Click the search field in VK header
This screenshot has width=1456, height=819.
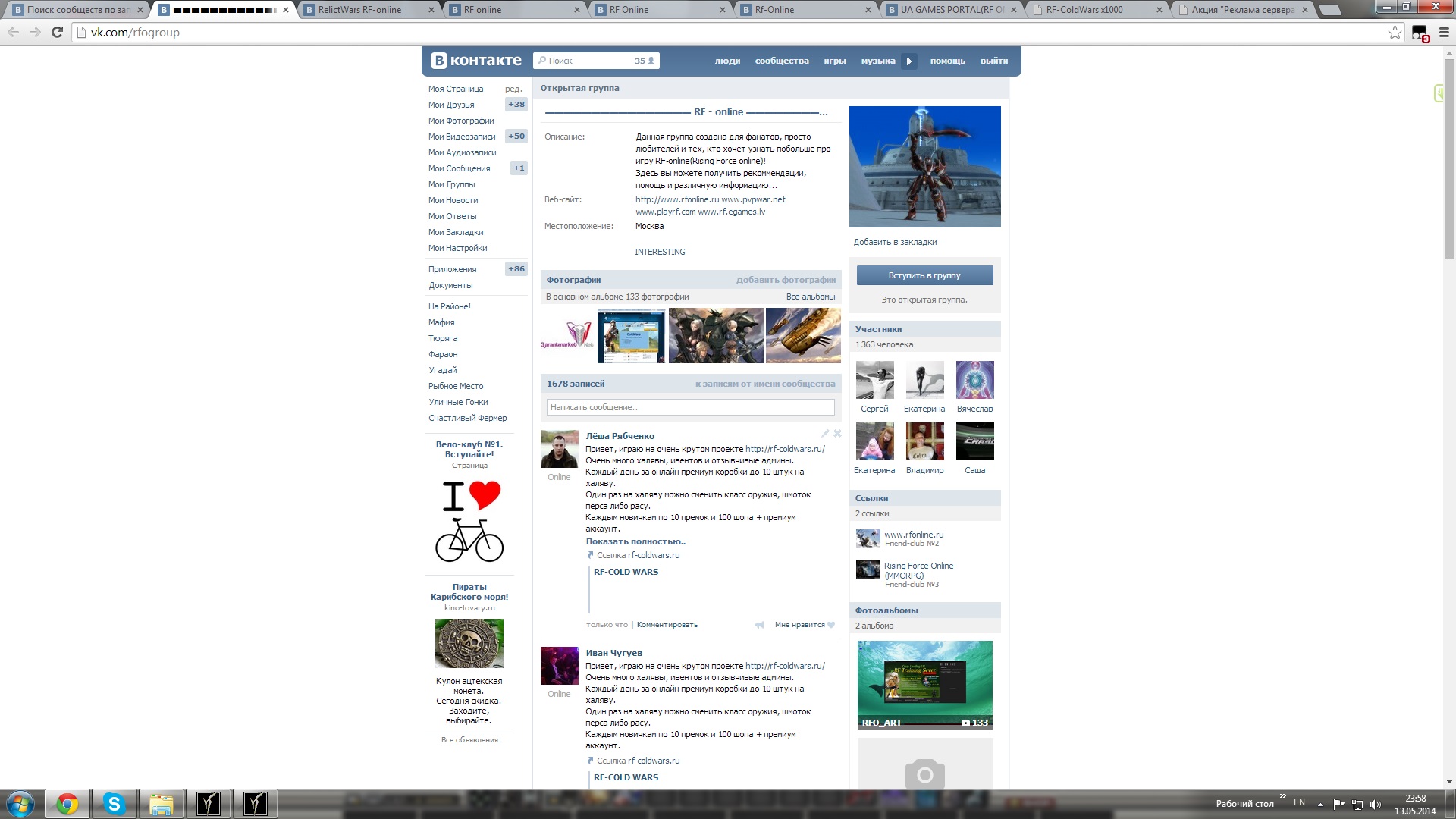point(596,61)
